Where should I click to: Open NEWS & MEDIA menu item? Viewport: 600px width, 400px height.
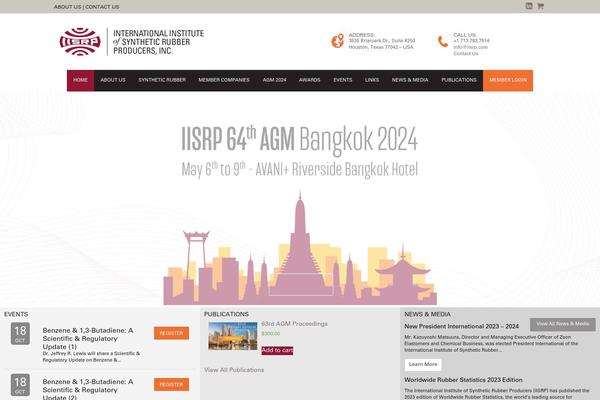click(410, 80)
